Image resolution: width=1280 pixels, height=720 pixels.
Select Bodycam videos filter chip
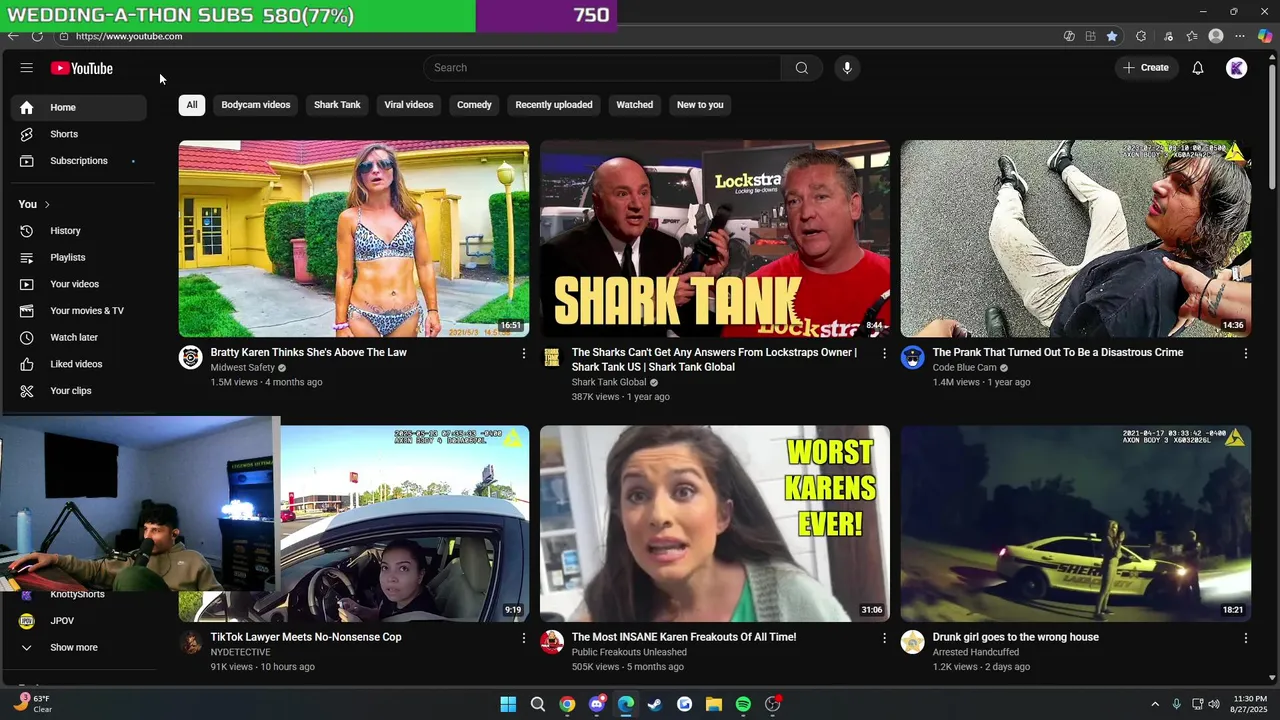[x=256, y=105]
